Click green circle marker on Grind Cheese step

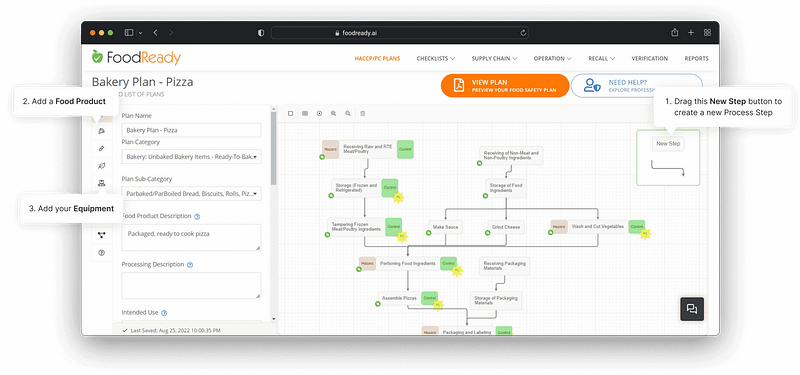(x=487, y=233)
